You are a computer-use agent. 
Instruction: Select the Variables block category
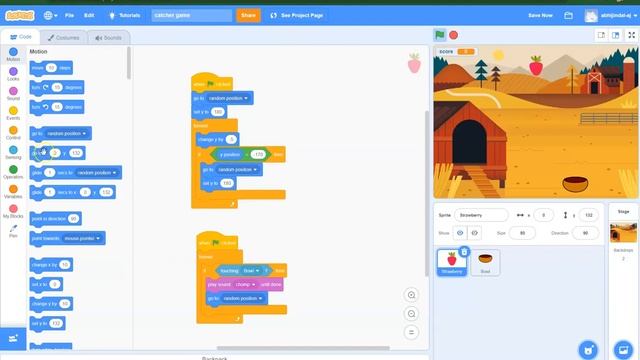point(13,192)
